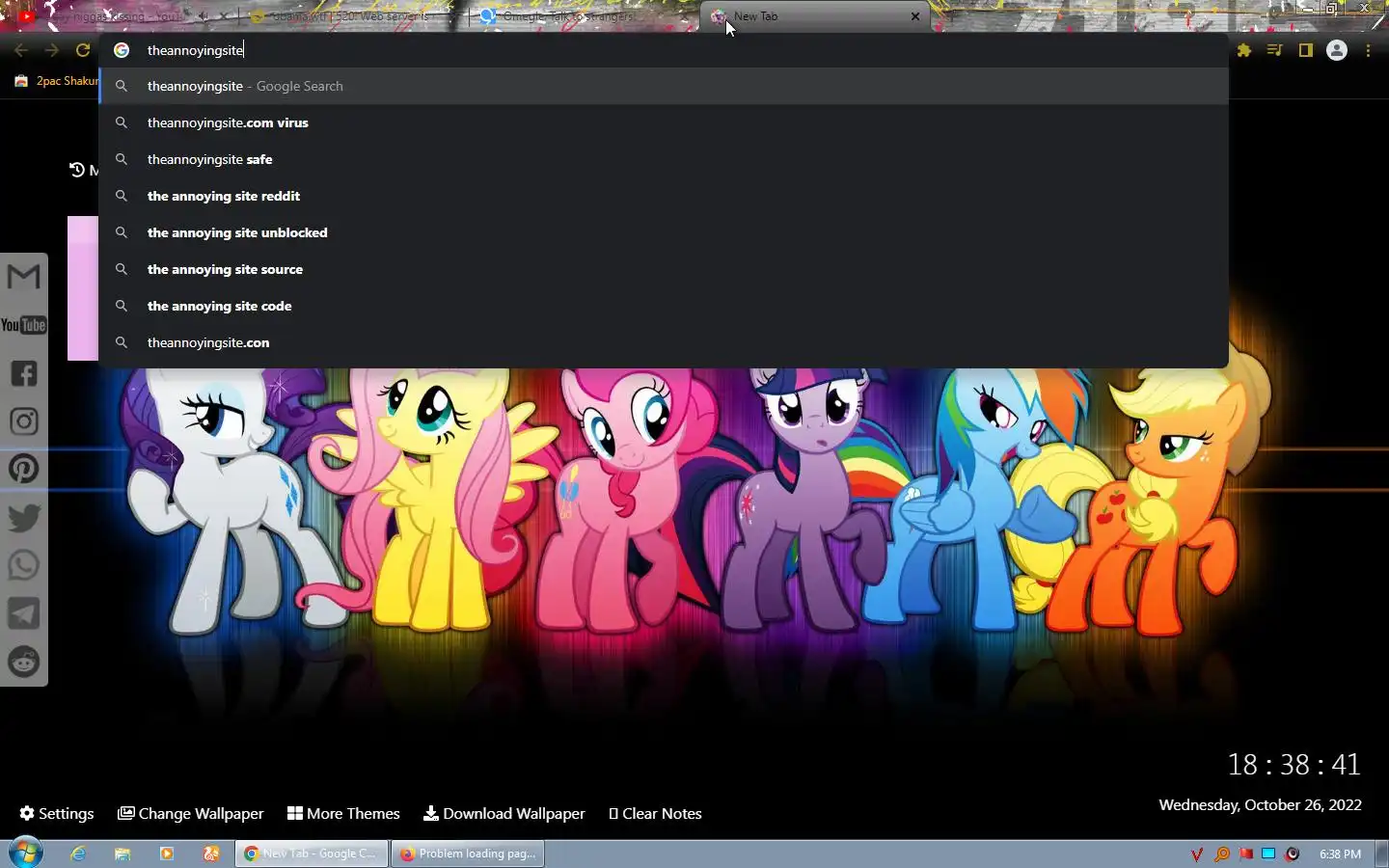The width and height of the screenshot is (1389, 868).
Task: Open Chrome three-dot menu
Action: pos(1368,50)
